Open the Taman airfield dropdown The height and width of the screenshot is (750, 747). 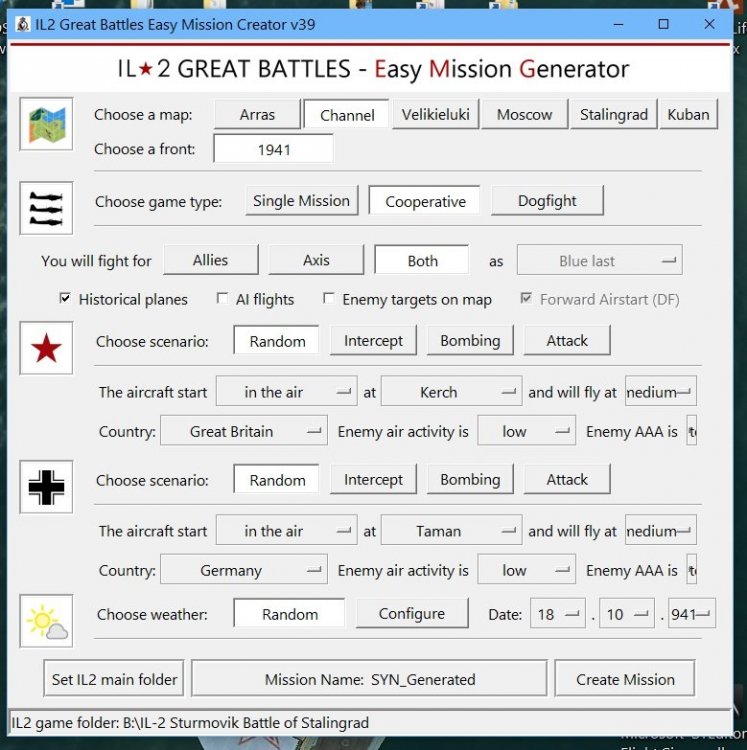point(451,530)
